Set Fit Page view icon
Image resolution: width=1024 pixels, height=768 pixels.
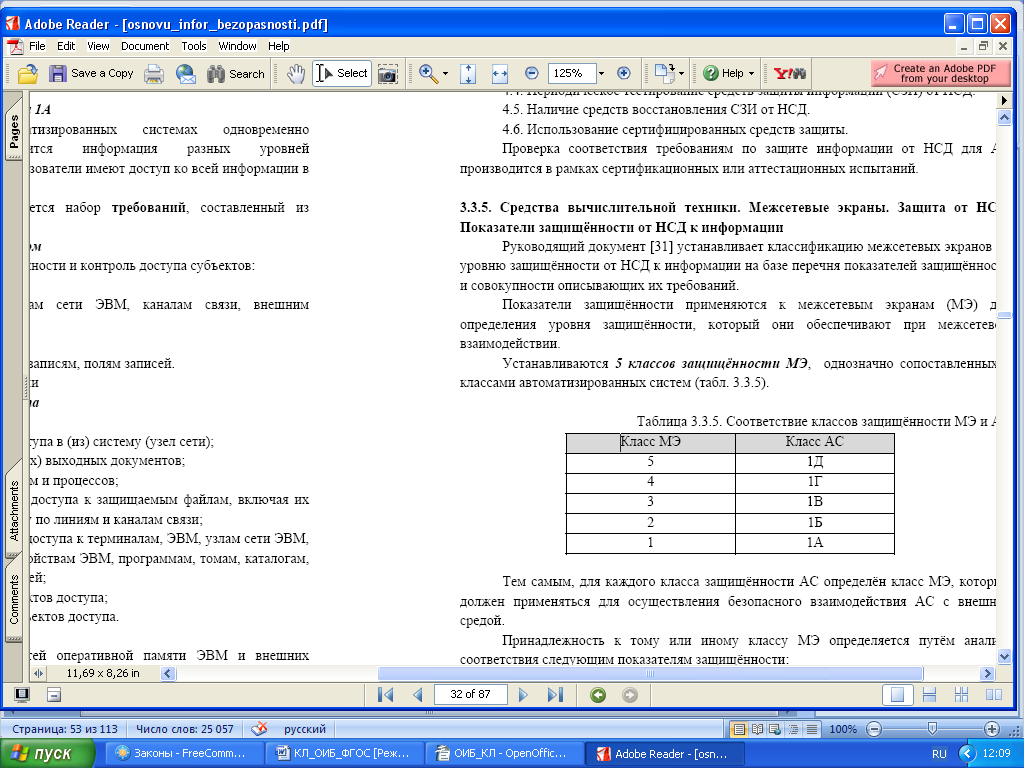tap(468, 74)
